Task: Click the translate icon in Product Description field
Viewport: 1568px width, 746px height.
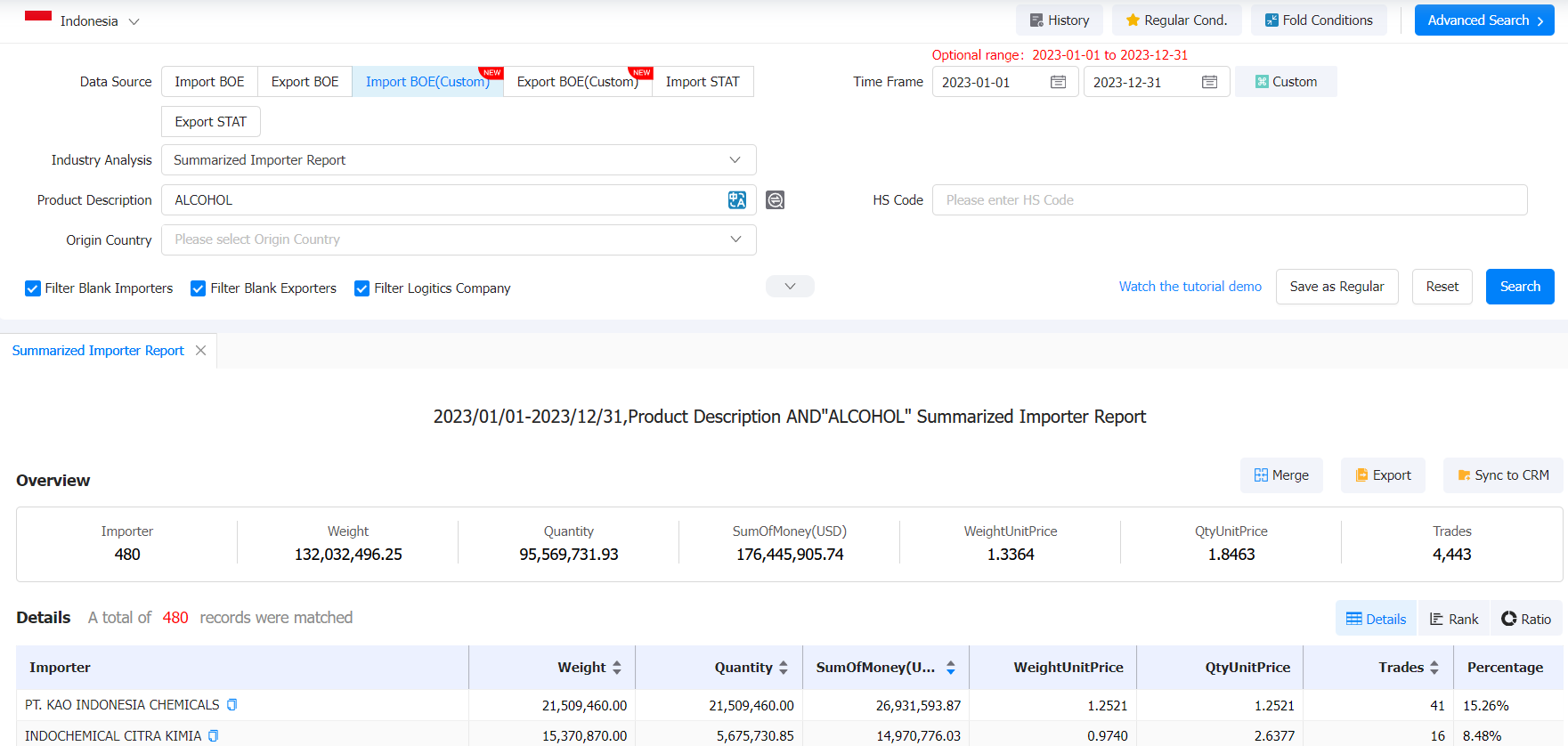Action: tap(736, 200)
